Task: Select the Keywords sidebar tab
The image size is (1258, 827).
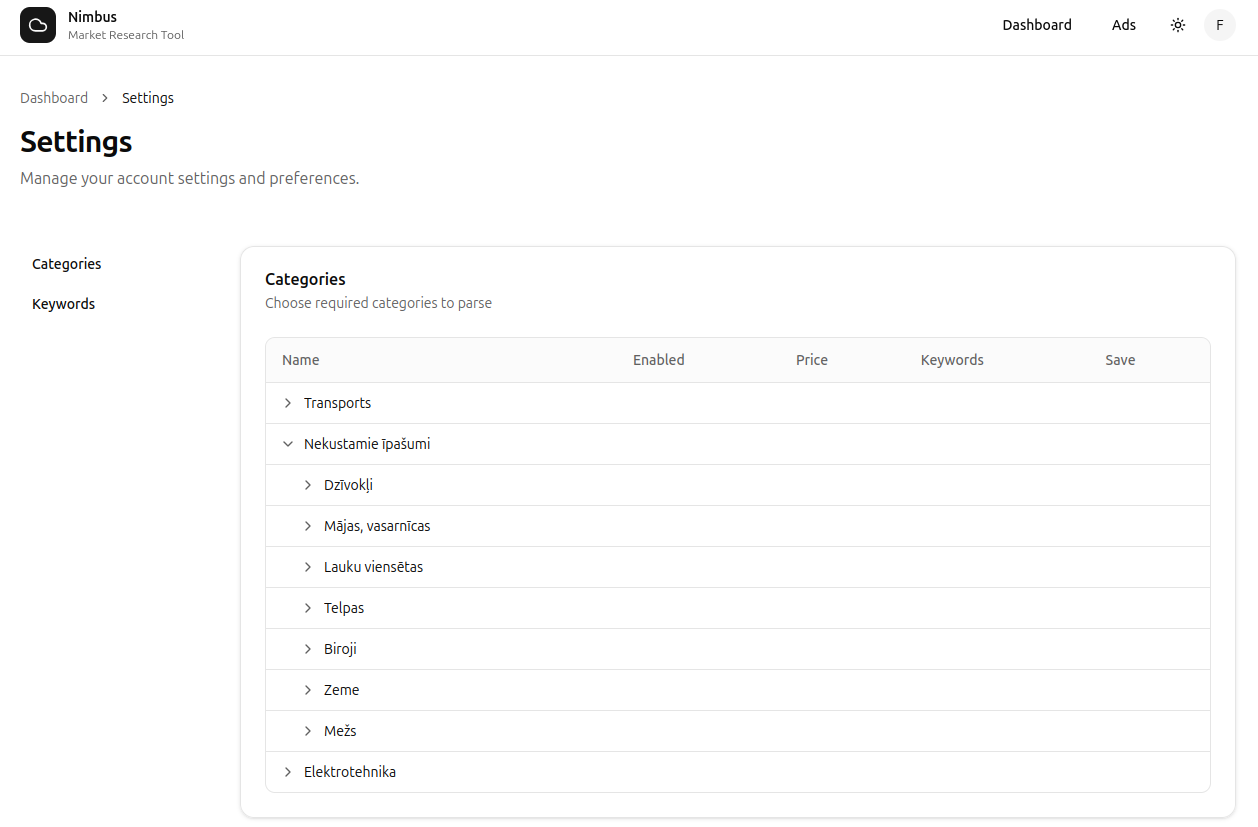Action: (x=63, y=304)
